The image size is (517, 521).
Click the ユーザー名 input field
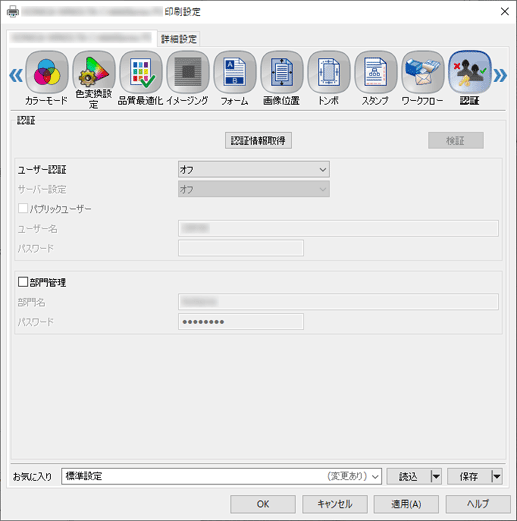tap(338, 228)
